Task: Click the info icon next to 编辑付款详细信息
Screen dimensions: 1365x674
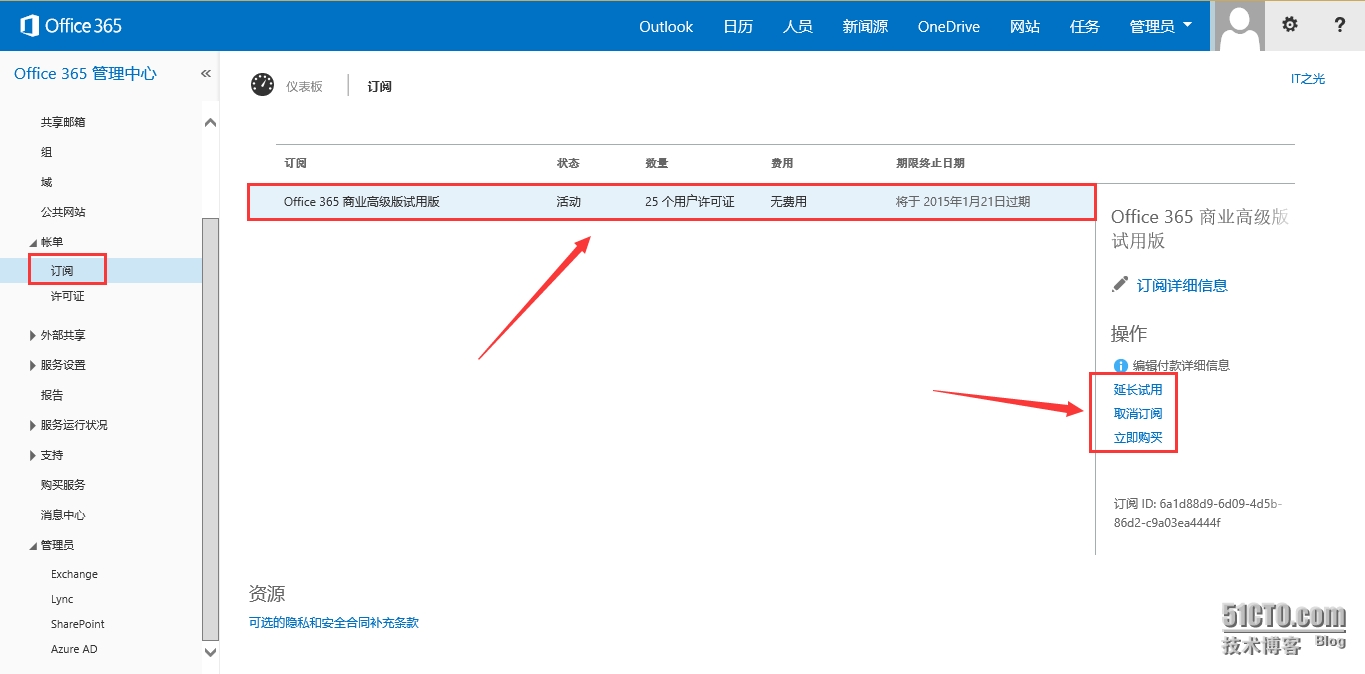Action: 1120,366
